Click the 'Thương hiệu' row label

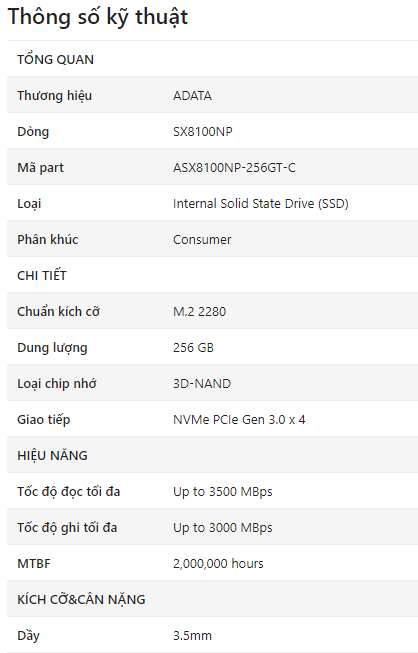pyautogui.click(x=55, y=96)
